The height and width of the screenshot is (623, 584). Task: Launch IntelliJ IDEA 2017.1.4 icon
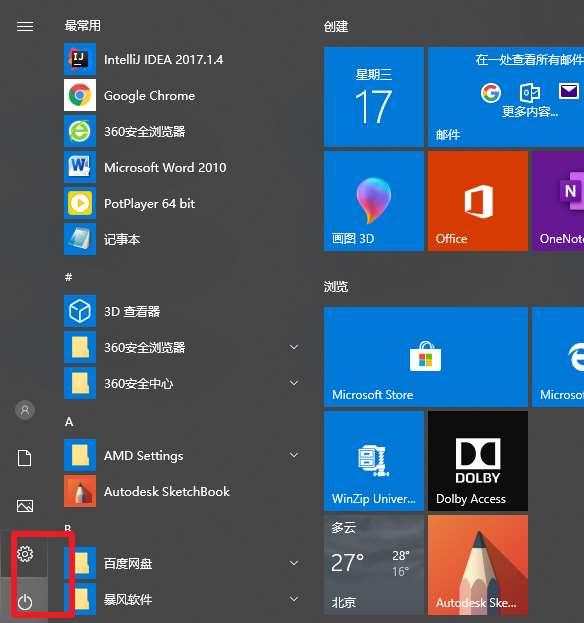click(80, 59)
